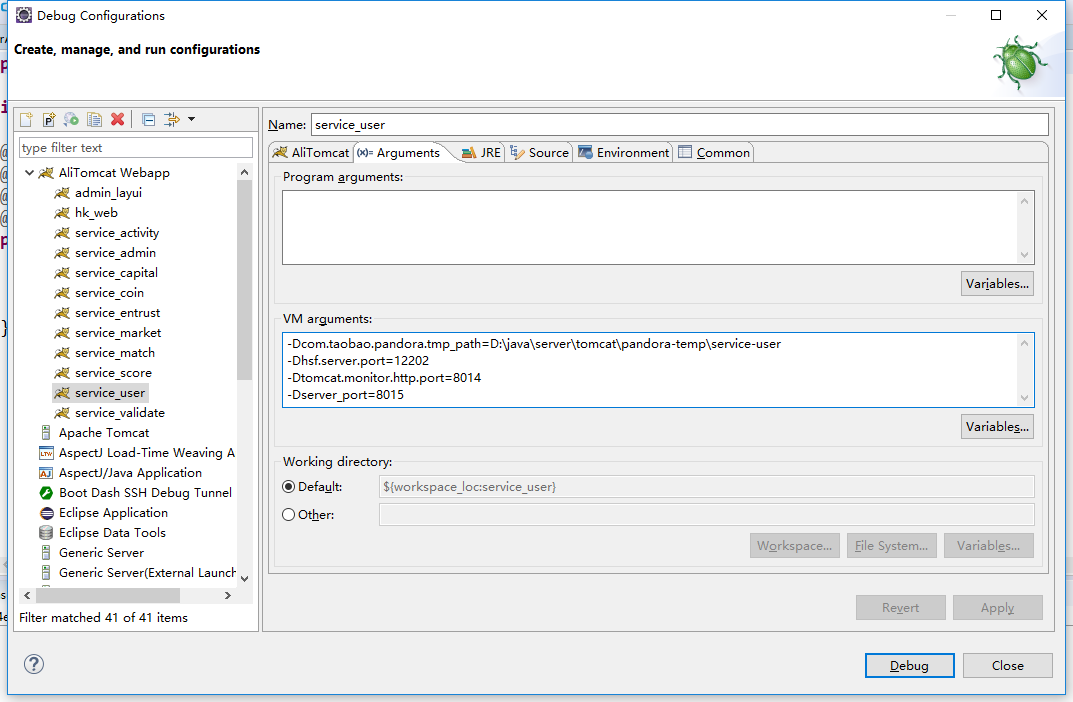Switch to the JRE tab
This screenshot has height=702, width=1073.
[481, 153]
